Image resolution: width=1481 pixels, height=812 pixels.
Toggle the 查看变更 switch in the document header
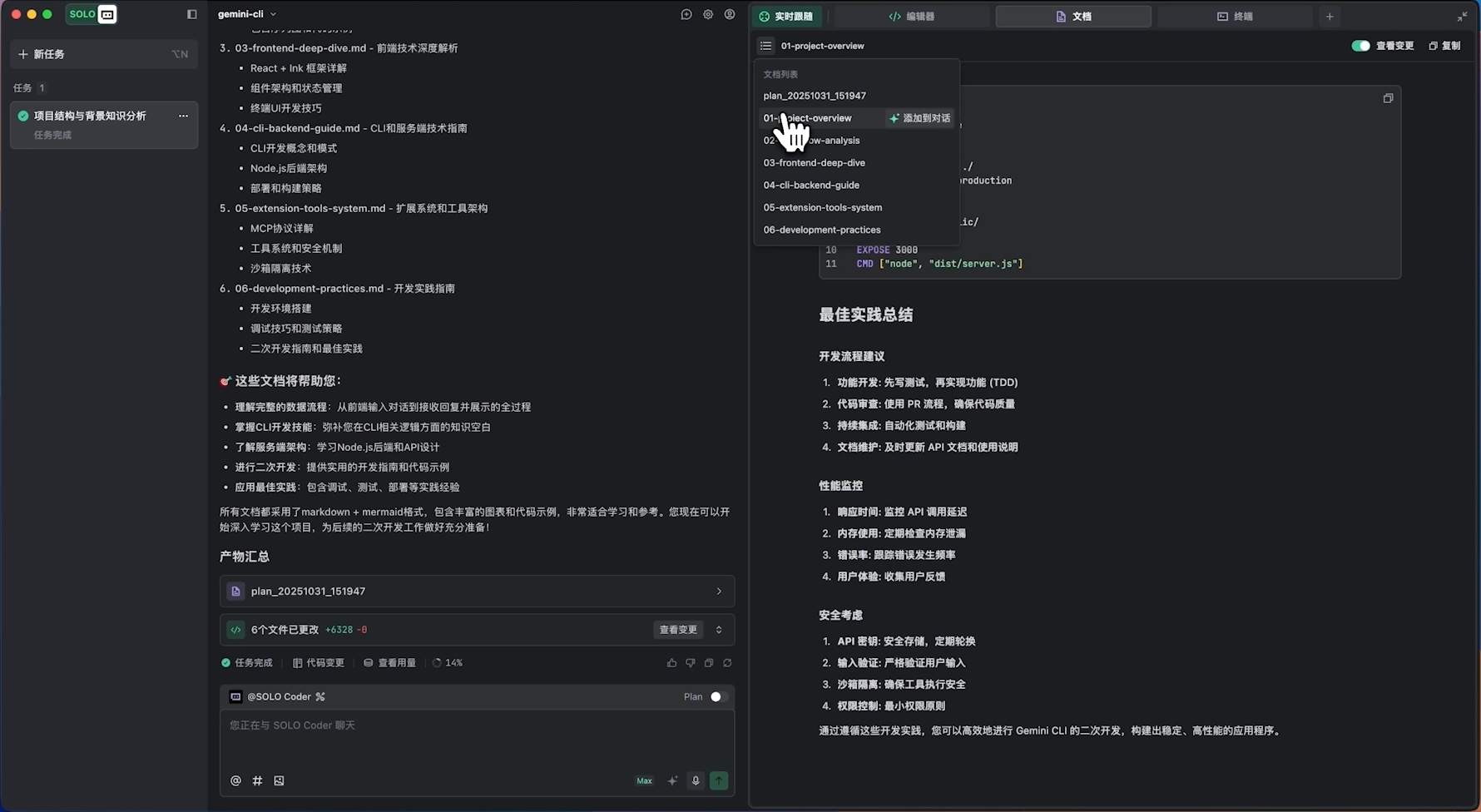[1360, 46]
